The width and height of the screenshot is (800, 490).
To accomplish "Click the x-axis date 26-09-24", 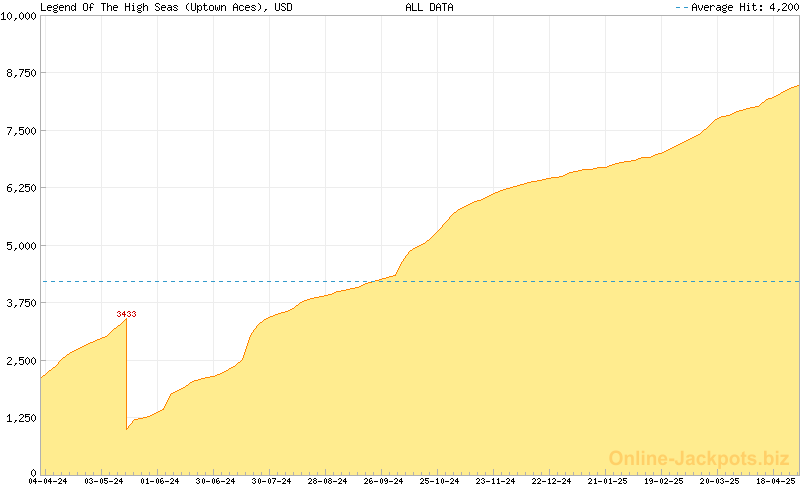I will 383,481.
